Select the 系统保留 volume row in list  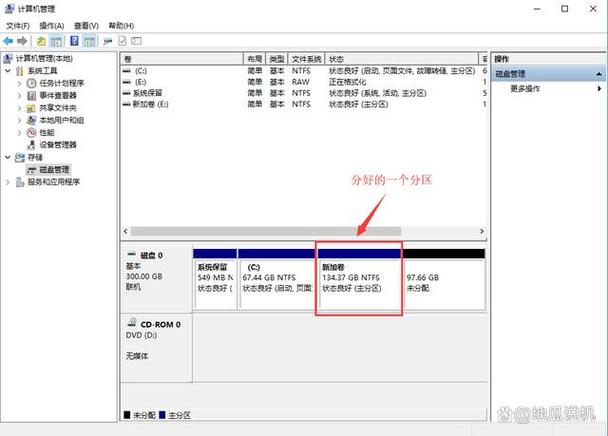coord(304,93)
